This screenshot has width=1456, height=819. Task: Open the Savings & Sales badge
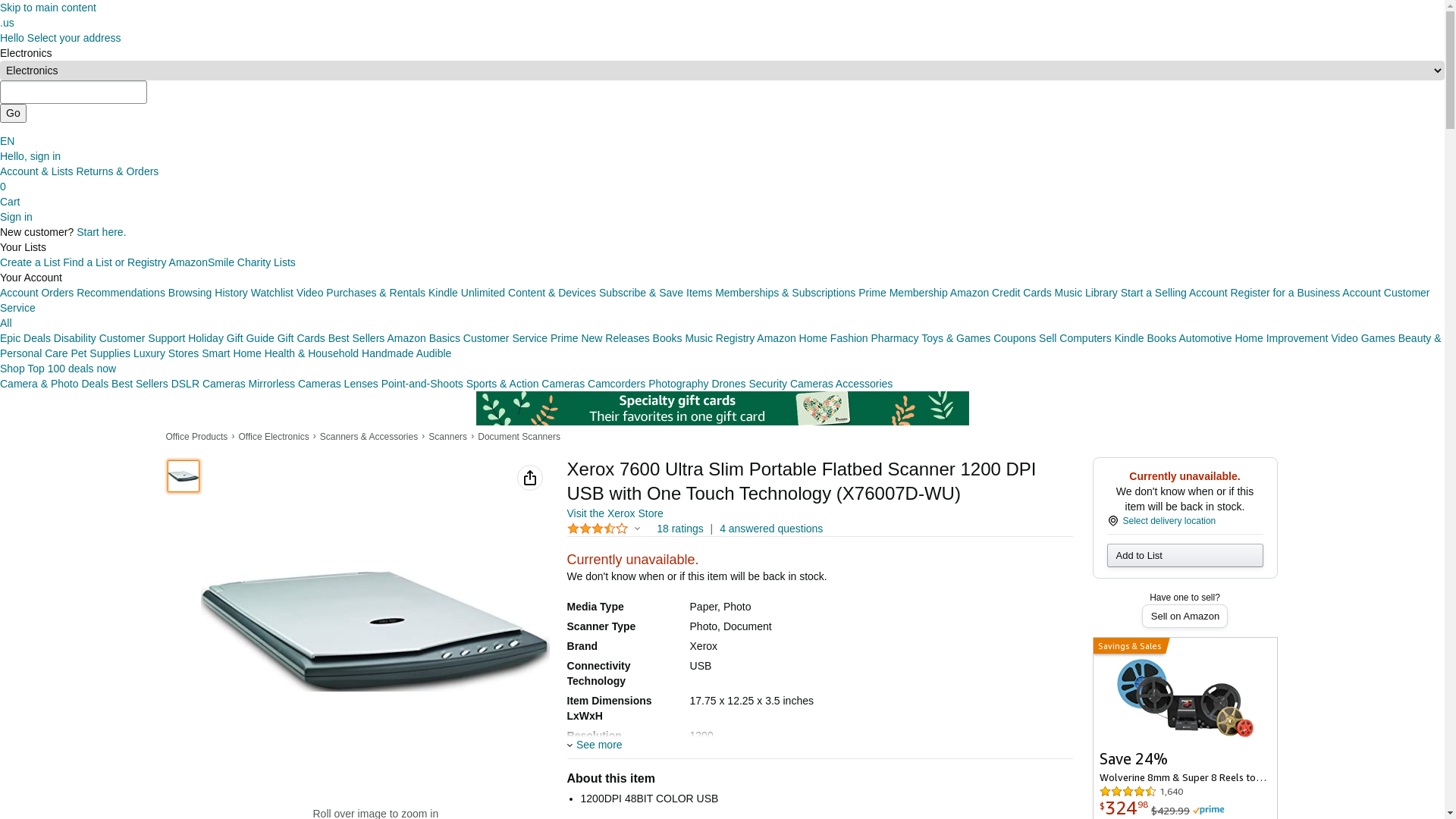[1130, 646]
